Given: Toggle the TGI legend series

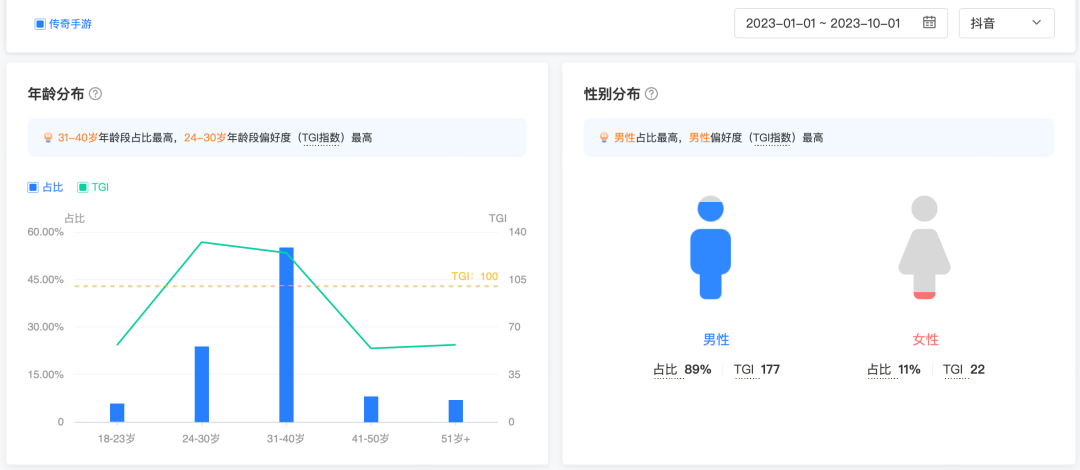Looking at the screenshot, I should 93,187.
